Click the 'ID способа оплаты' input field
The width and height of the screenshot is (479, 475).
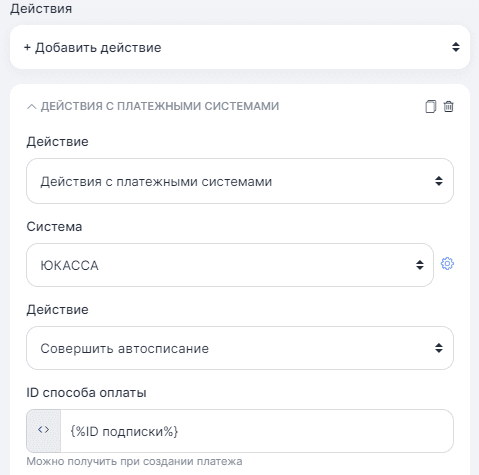(257, 431)
